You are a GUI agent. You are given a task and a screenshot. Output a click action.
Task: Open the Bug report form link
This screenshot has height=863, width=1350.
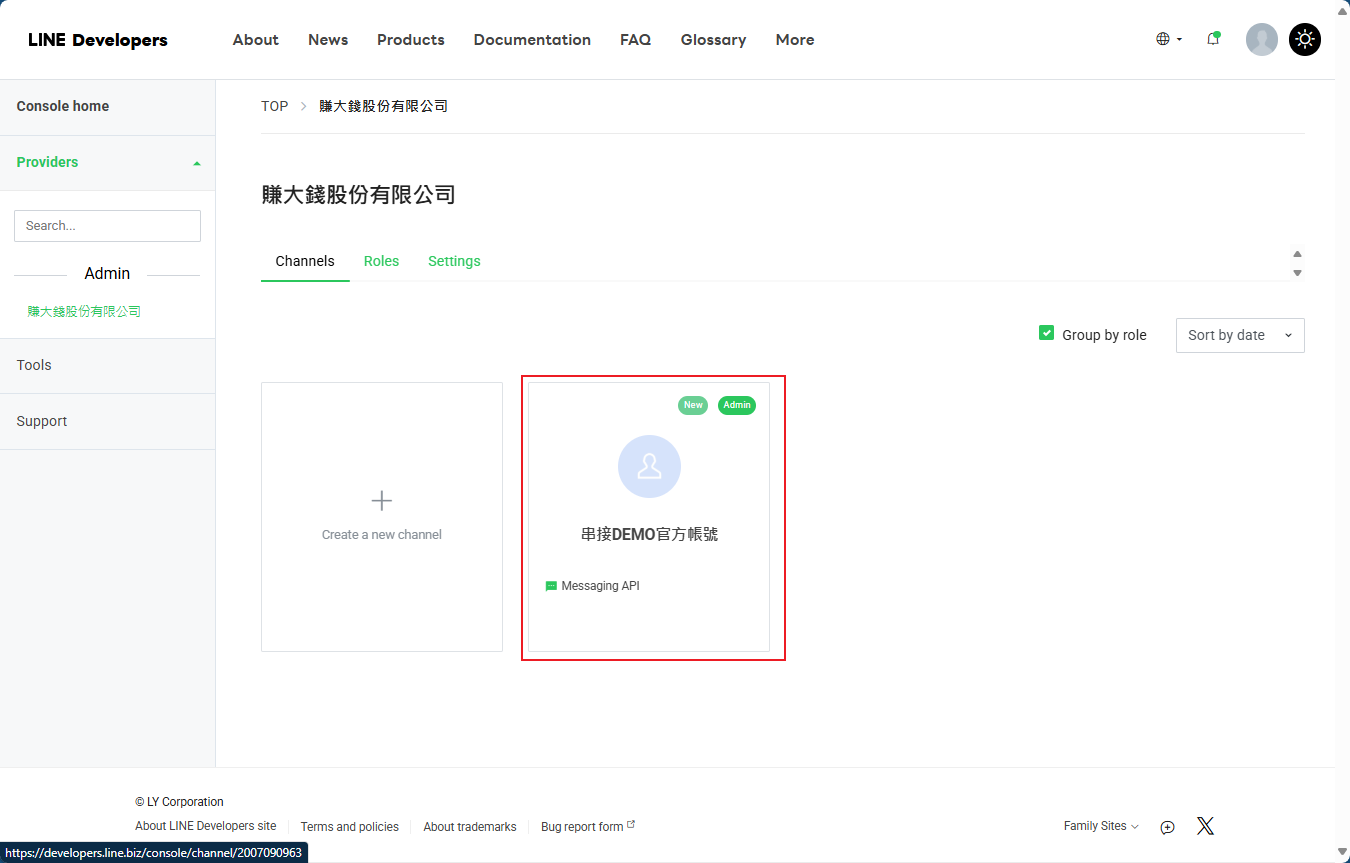[588, 826]
